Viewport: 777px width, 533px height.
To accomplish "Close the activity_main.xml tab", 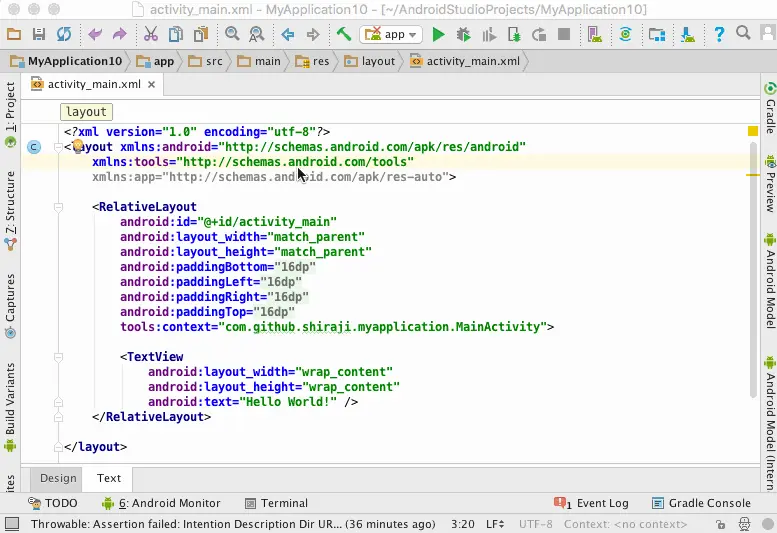I will [152, 85].
